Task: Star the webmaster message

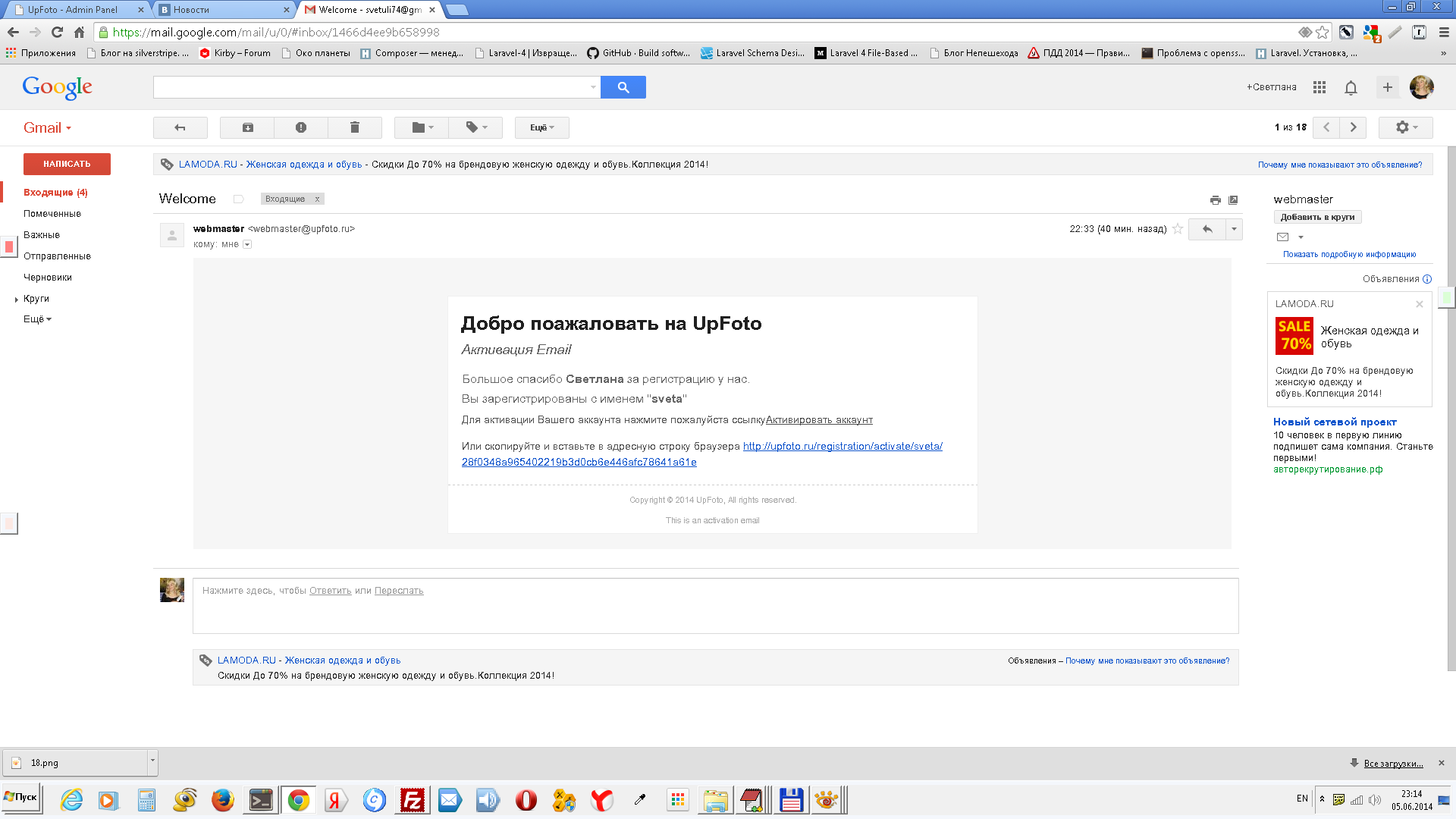Action: [1178, 229]
